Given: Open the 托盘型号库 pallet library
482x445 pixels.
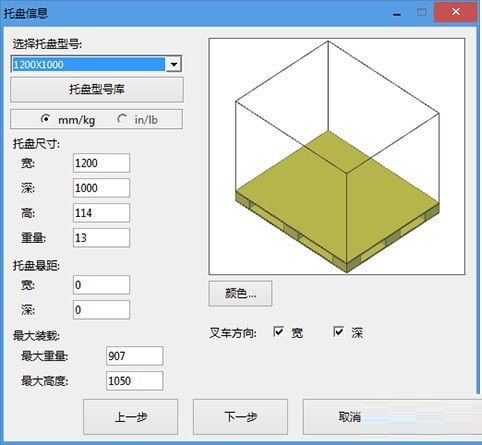Looking at the screenshot, I should [97, 89].
